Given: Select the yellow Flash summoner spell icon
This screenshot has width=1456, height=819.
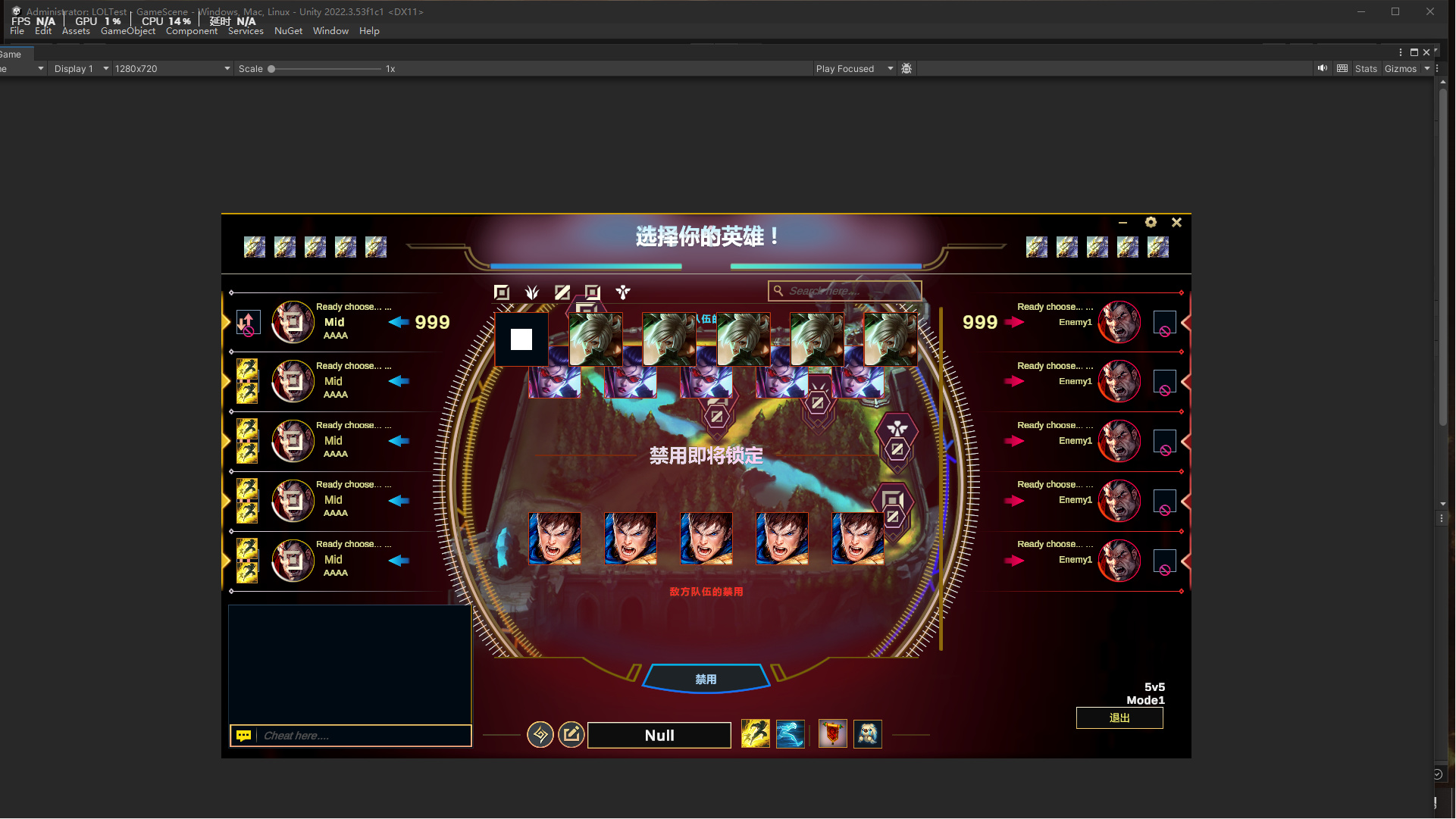Looking at the screenshot, I should (x=755, y=734).
